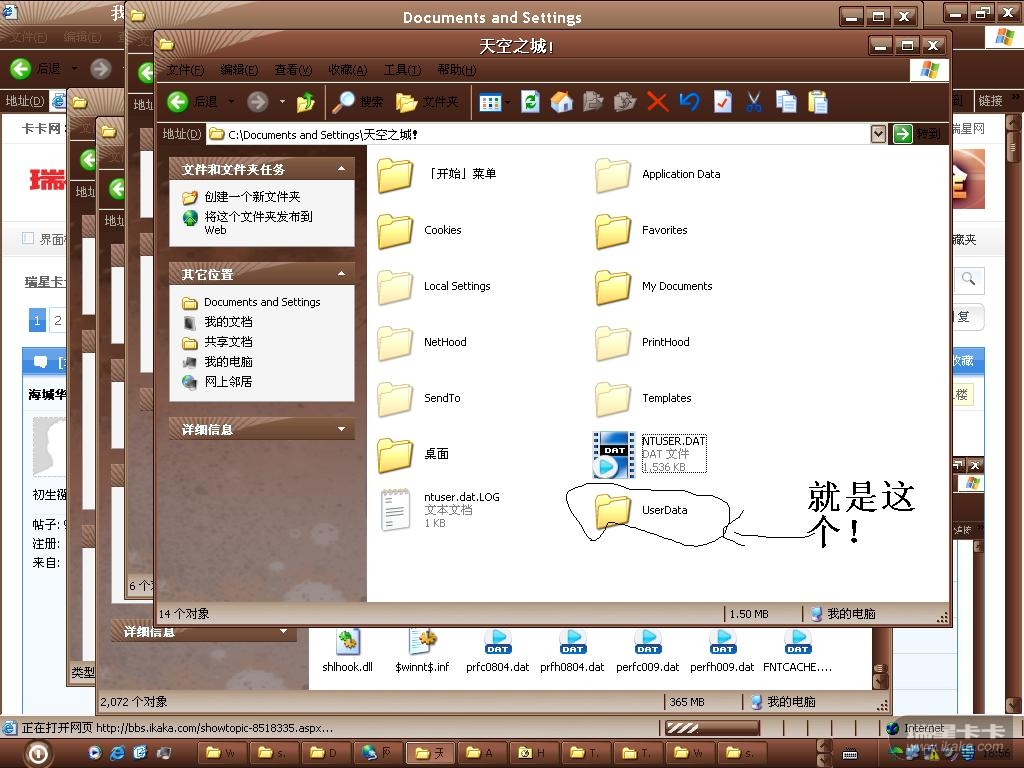
Task: Click the Start button on taskbar
Action: point(38,754)
